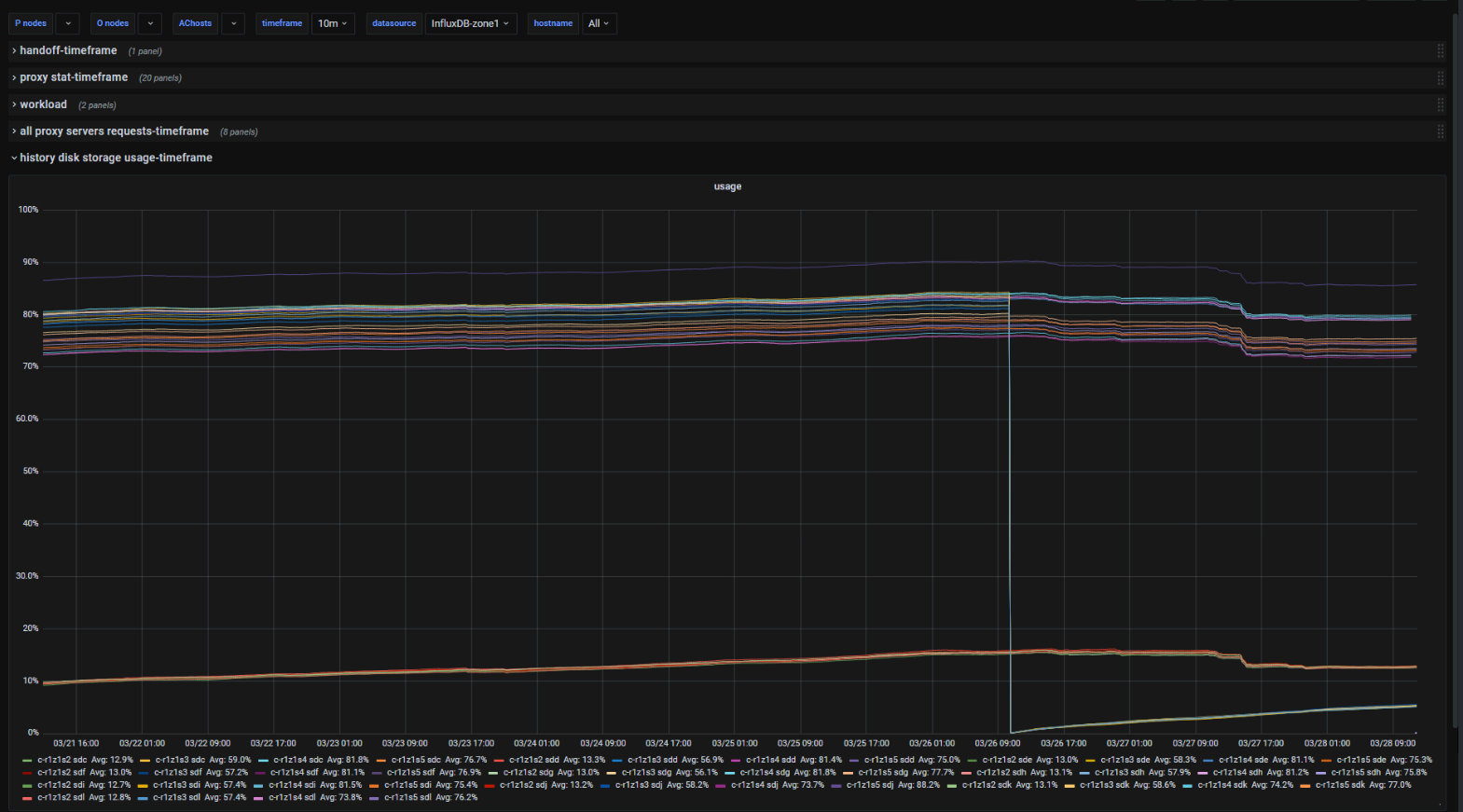Select the InfluxDB-zone1 datasource dropdown
The image size is (1463, 812).
click(x=470, y=23)
